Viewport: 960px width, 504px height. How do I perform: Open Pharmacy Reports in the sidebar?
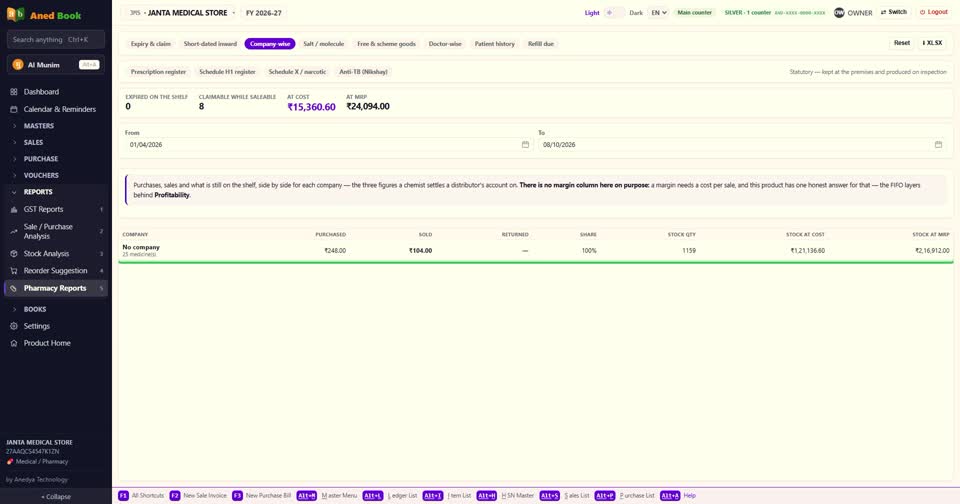point(56,288)
